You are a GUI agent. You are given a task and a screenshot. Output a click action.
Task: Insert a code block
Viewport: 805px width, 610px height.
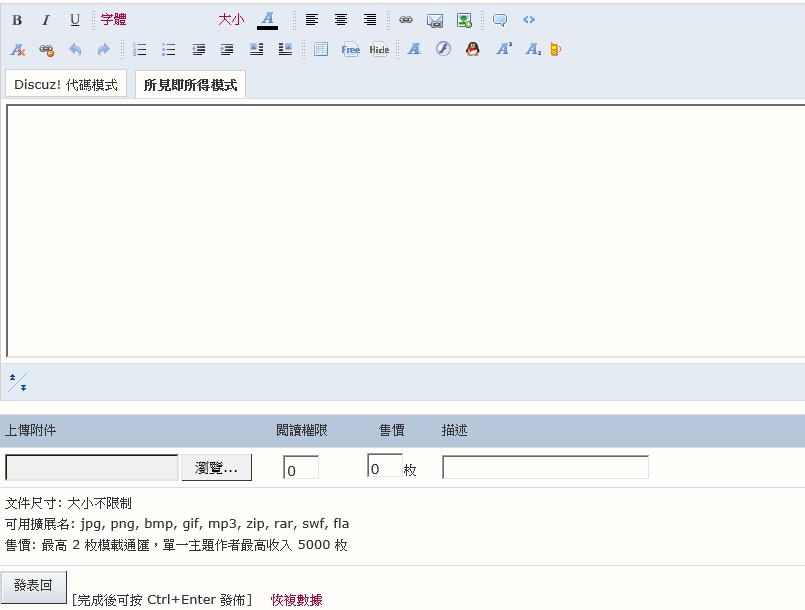pos(529,20)
